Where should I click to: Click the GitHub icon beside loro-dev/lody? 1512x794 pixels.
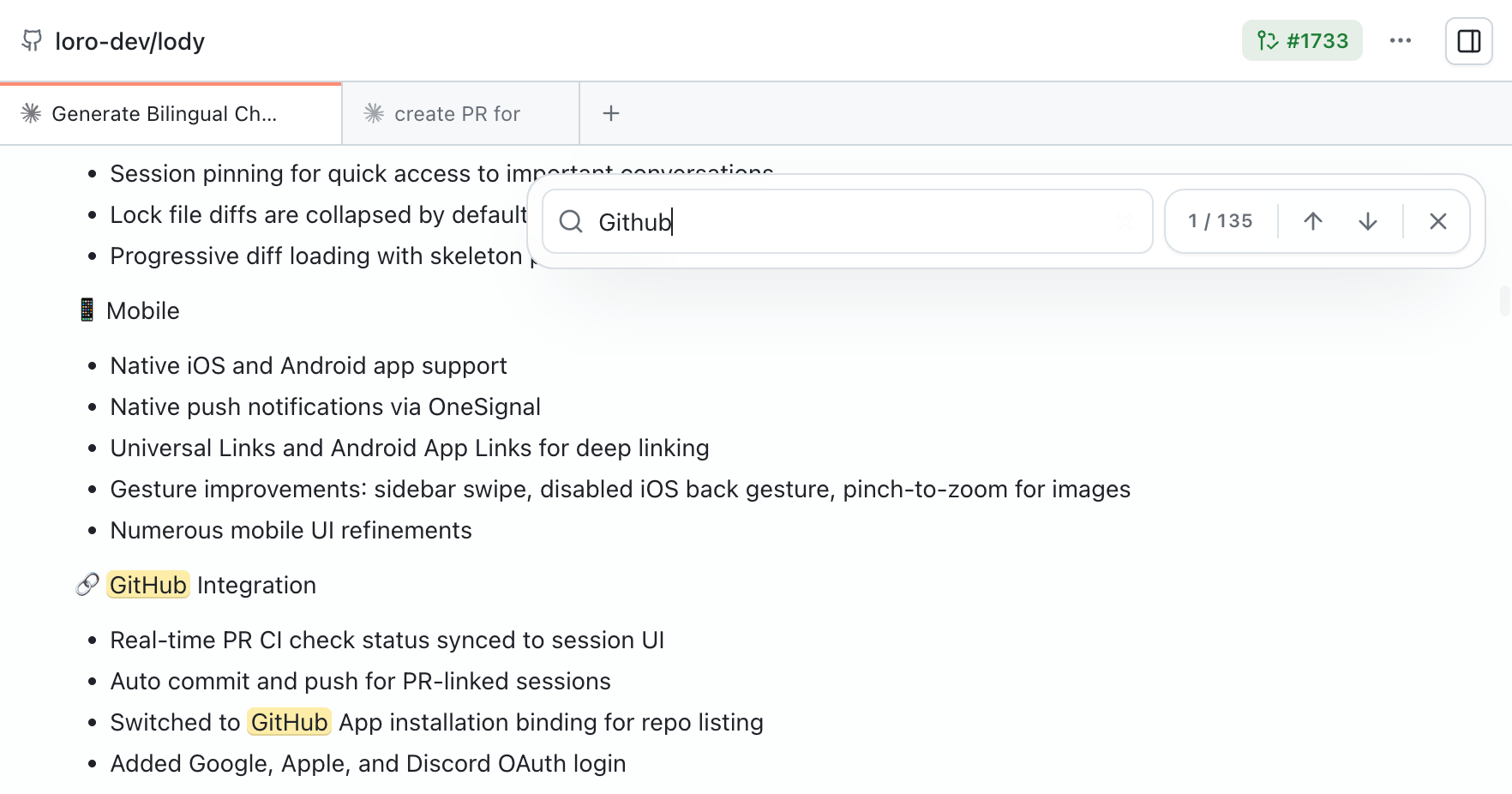click(x=32, y=40)
